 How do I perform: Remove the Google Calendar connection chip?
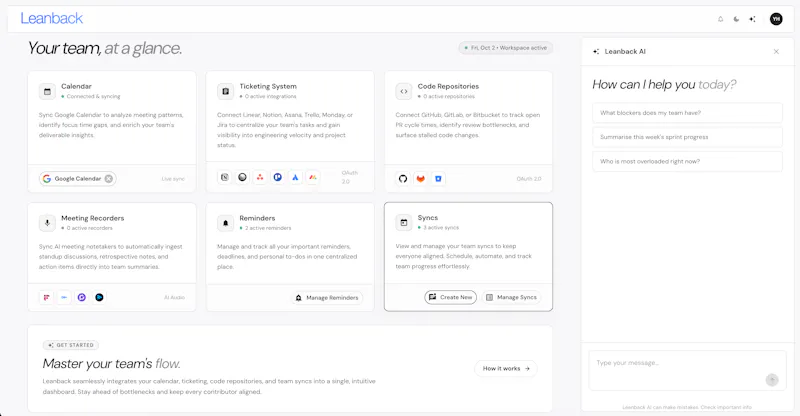(x=109, y=179)
